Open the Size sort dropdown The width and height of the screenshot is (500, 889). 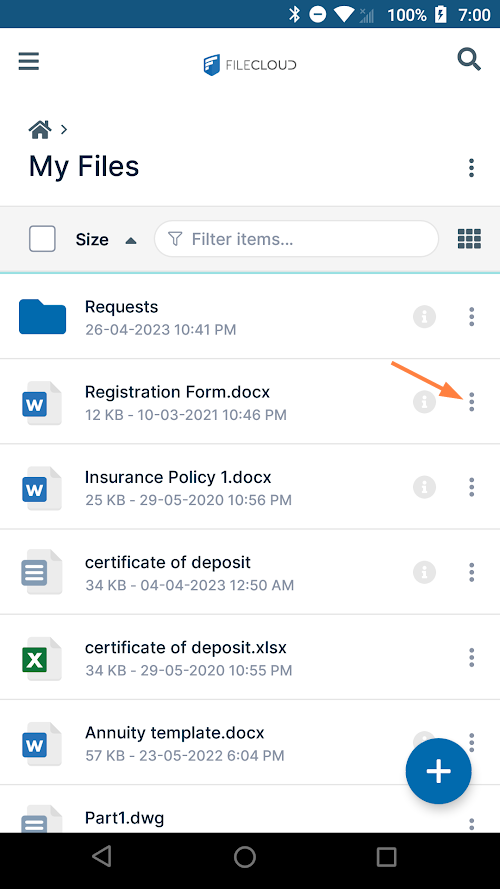(x=92, y=239)
